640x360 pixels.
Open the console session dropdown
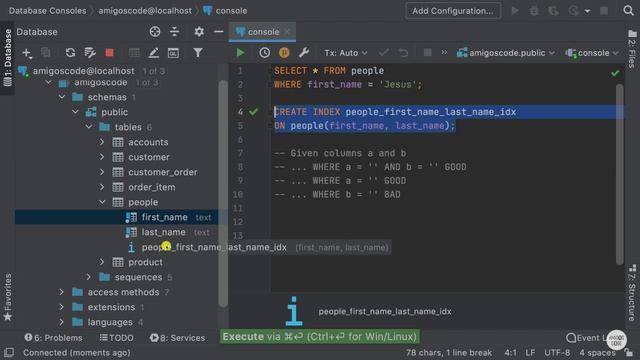[592, 53]
